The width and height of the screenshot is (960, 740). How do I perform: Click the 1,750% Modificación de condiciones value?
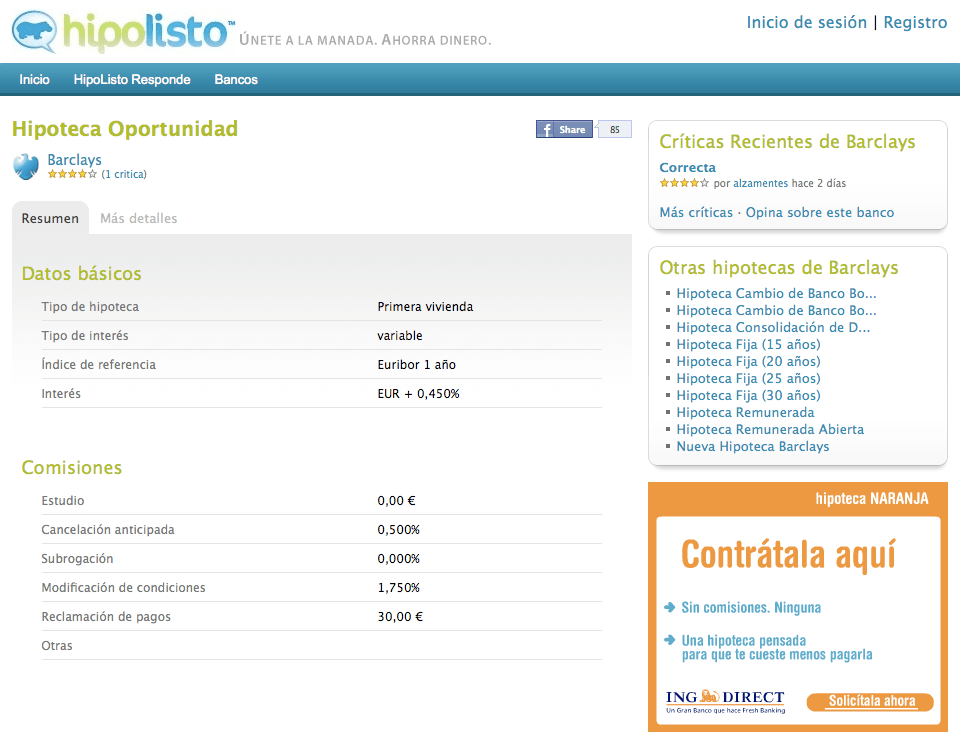[399, 588]
